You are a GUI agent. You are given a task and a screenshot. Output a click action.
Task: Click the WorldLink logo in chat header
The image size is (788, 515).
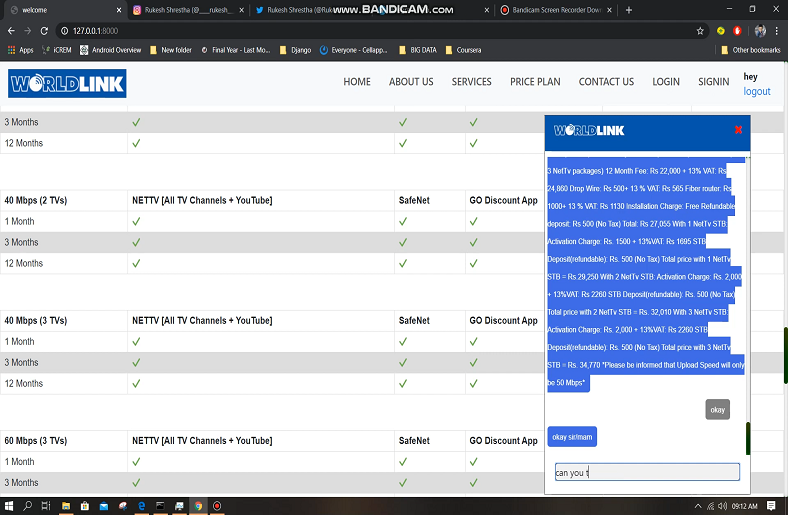pyautogui.click(x=589, y=131)
